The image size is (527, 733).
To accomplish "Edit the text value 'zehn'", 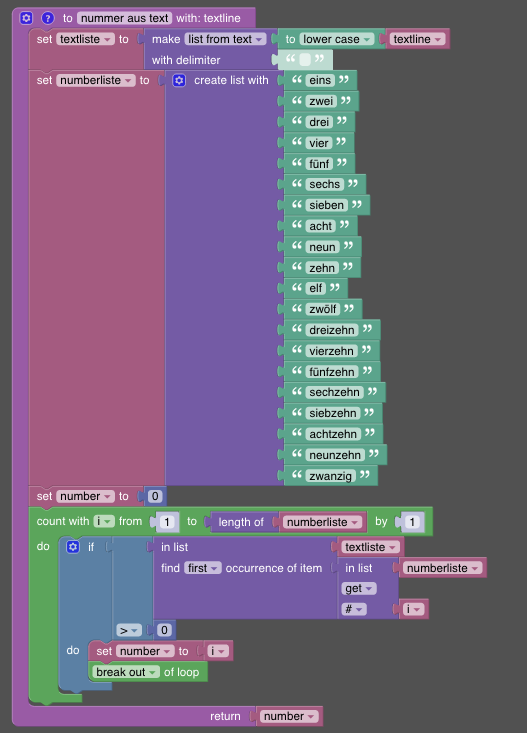I will coord(322,267).
